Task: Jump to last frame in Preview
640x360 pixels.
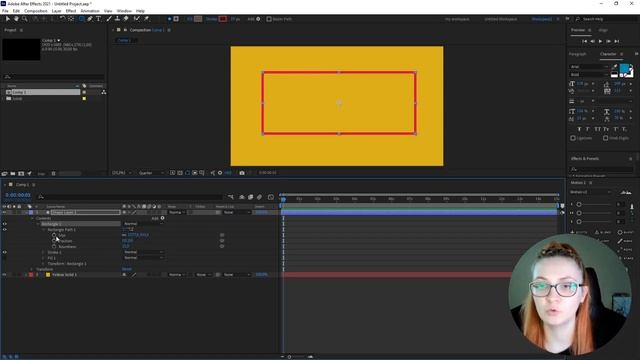Action: coord(617,41)
